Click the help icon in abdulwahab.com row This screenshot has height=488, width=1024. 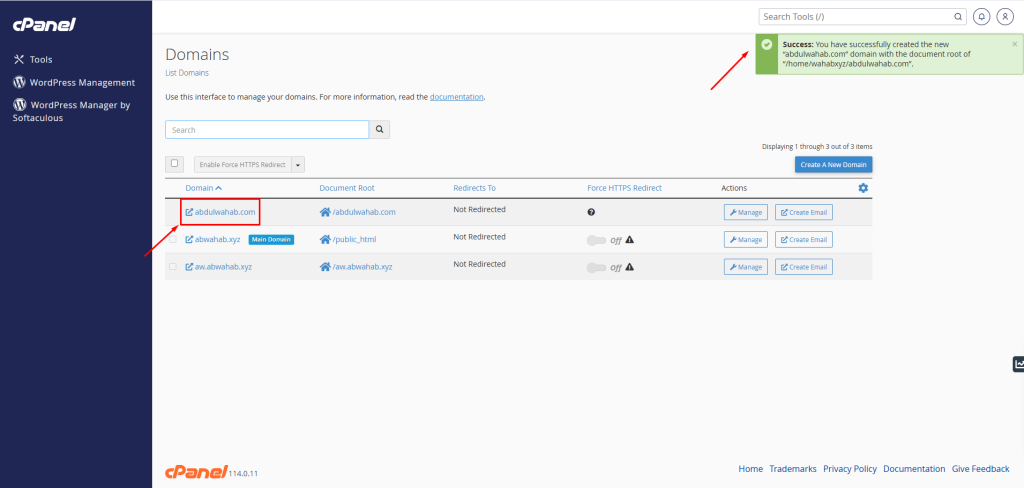pos(591,212)
